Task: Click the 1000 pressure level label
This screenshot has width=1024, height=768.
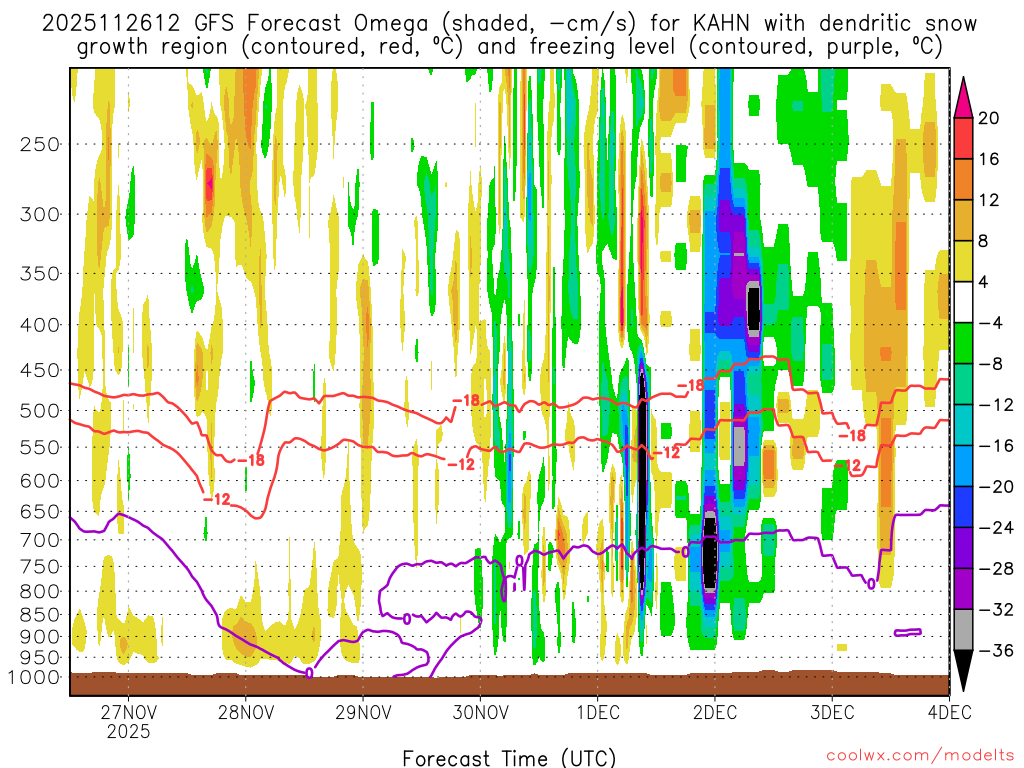Action: point(35,677)
